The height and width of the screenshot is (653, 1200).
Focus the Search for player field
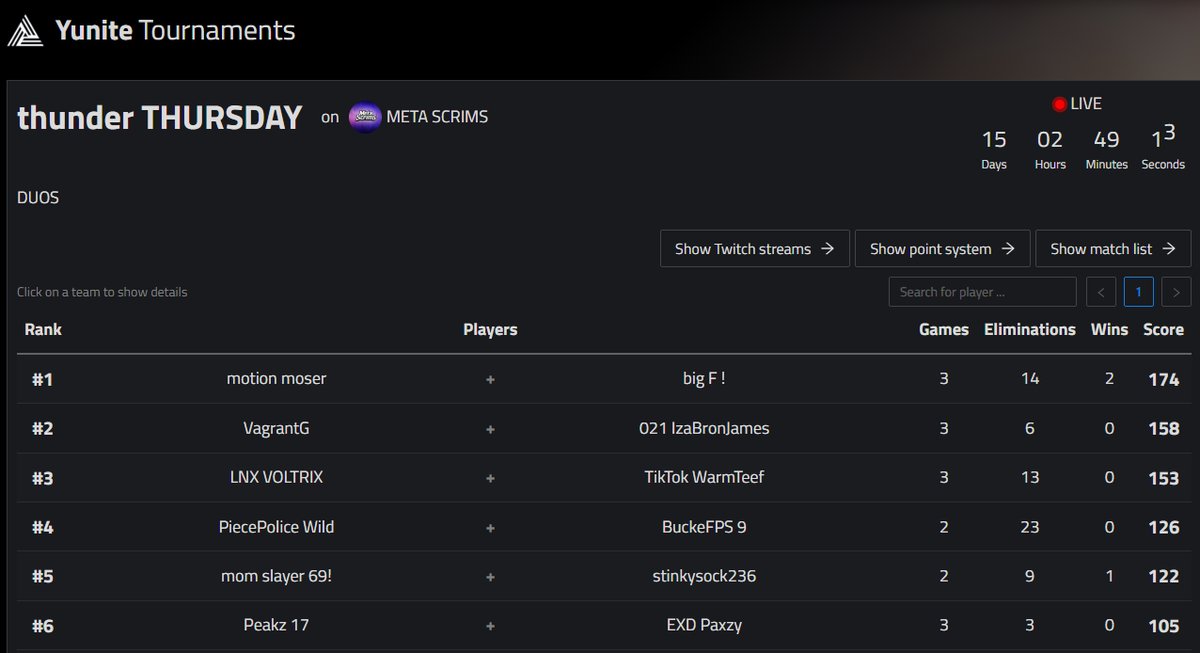(982, 292)
